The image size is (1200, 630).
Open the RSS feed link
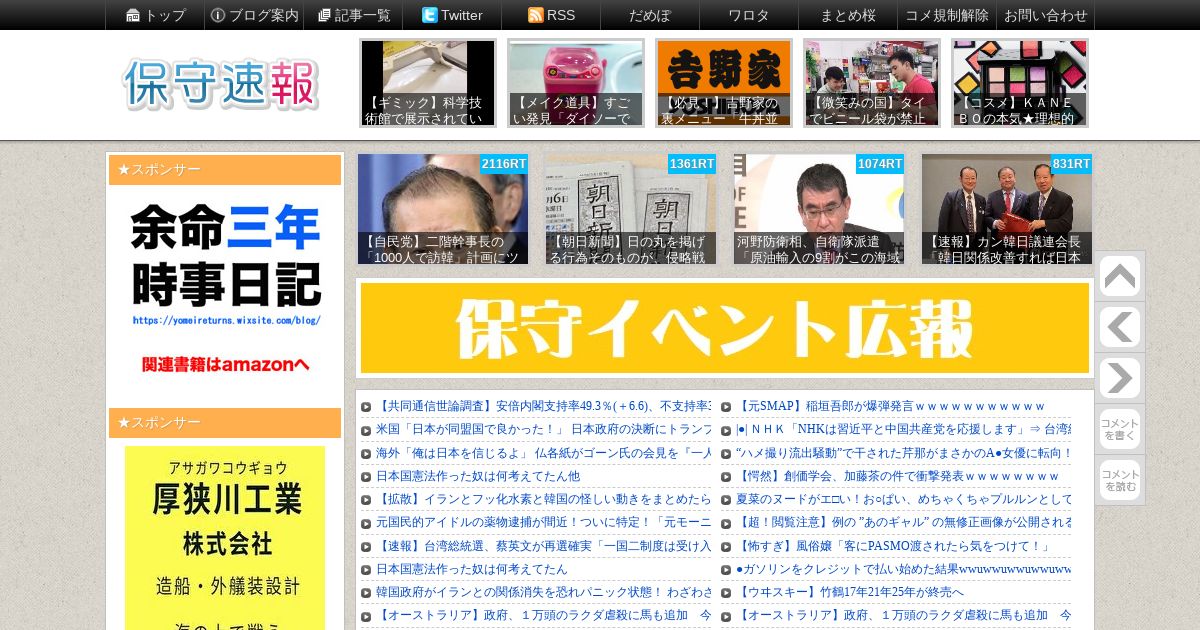551,15
